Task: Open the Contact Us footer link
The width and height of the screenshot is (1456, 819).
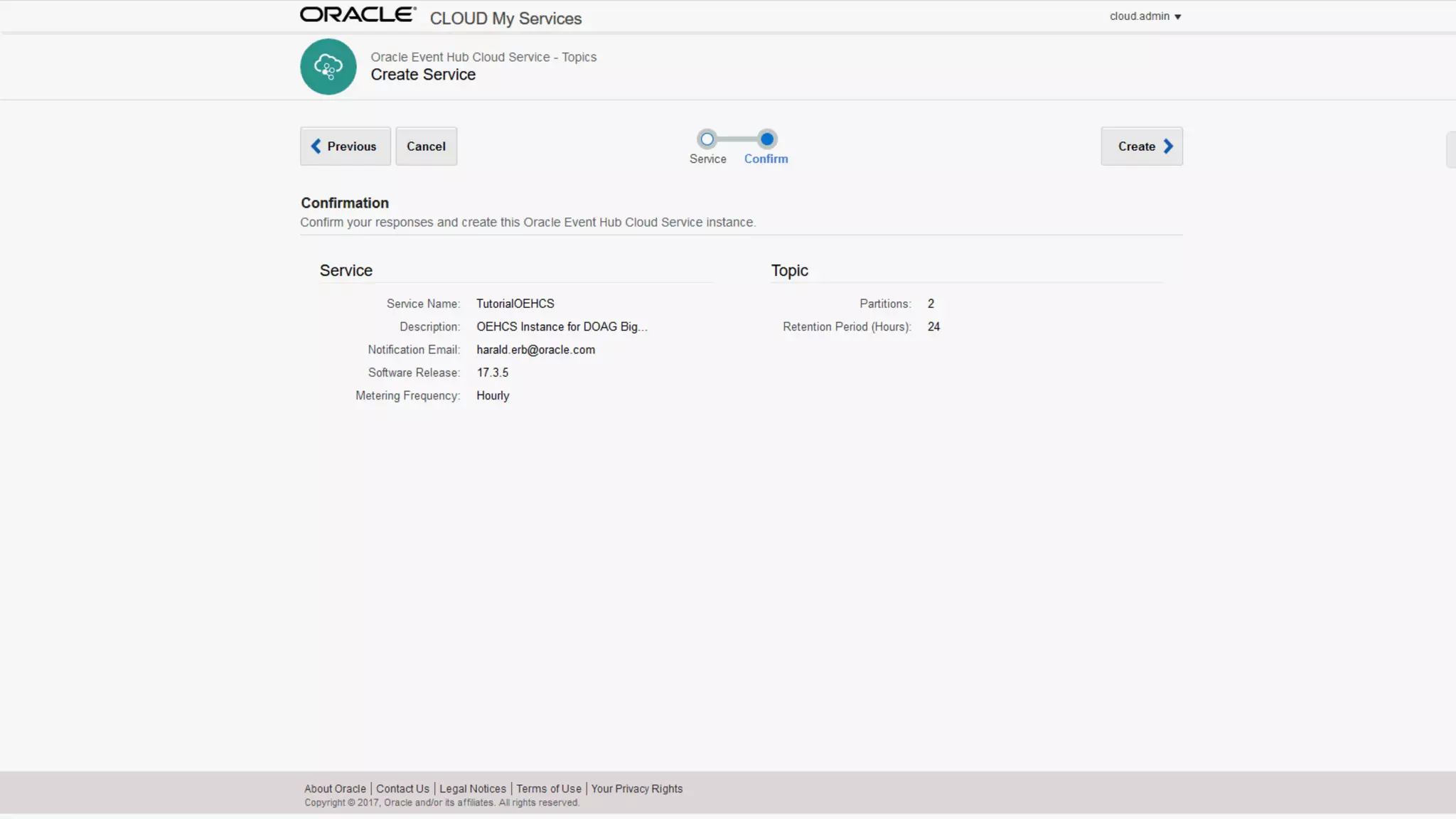Action: 402,788
